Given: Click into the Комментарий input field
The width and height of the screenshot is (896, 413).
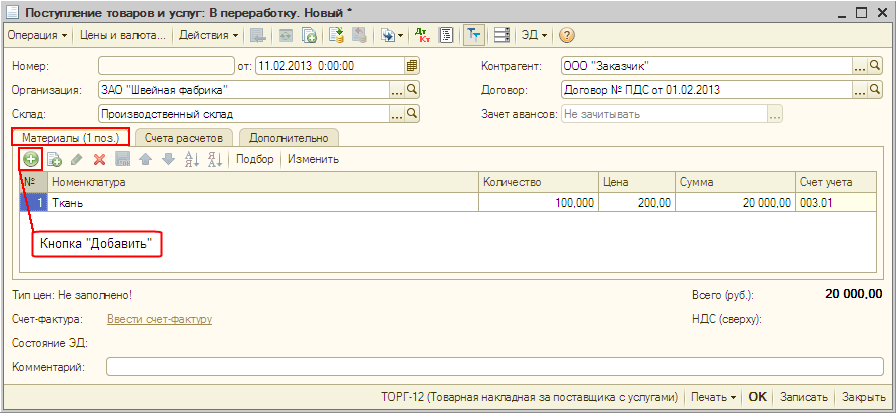Looking at the screenshot, I should pos(494,367).
